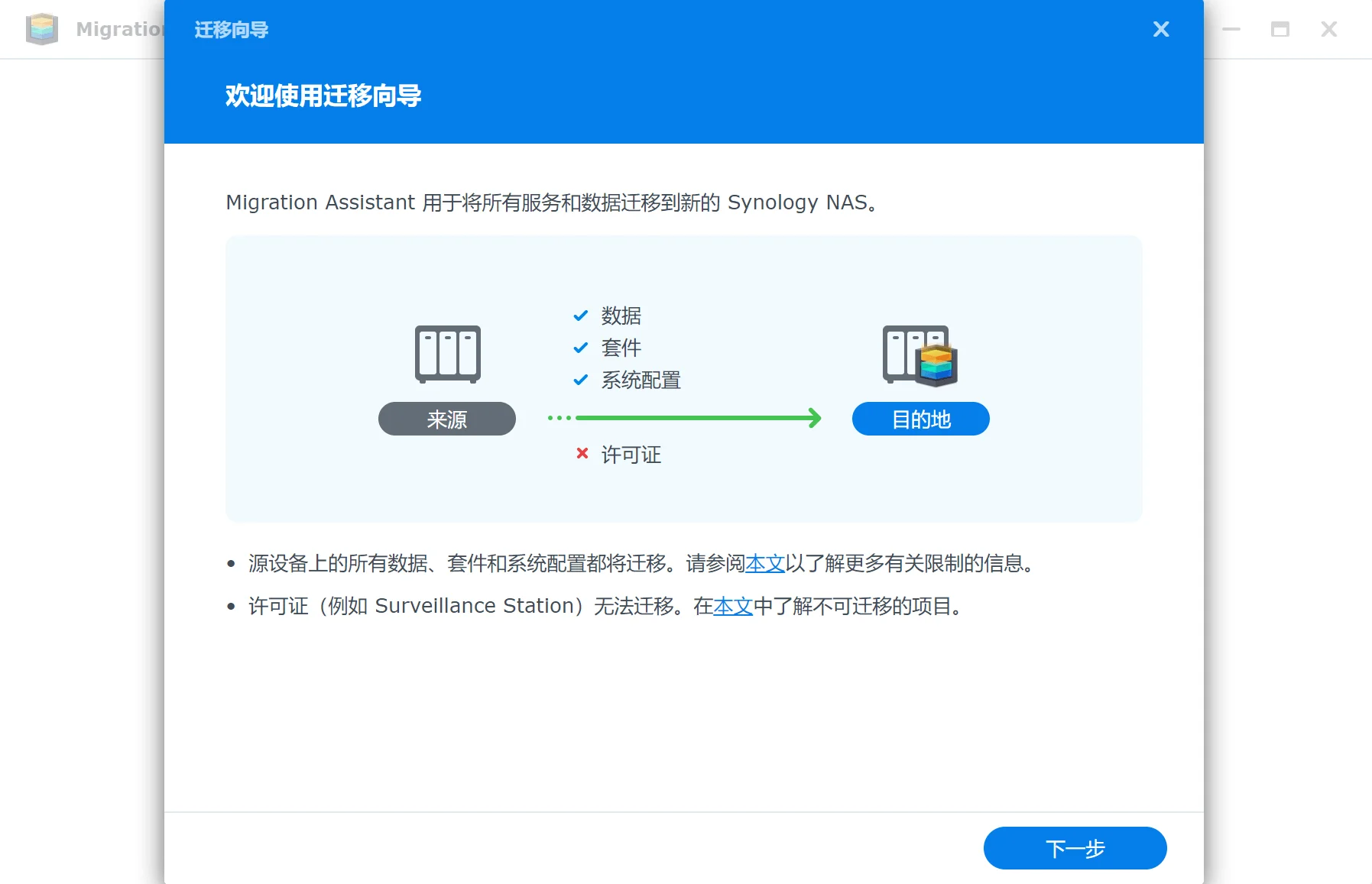Screen dimensions: 1372x884
Task: Click the 许可证 label in the diagram
Action: 631,455
